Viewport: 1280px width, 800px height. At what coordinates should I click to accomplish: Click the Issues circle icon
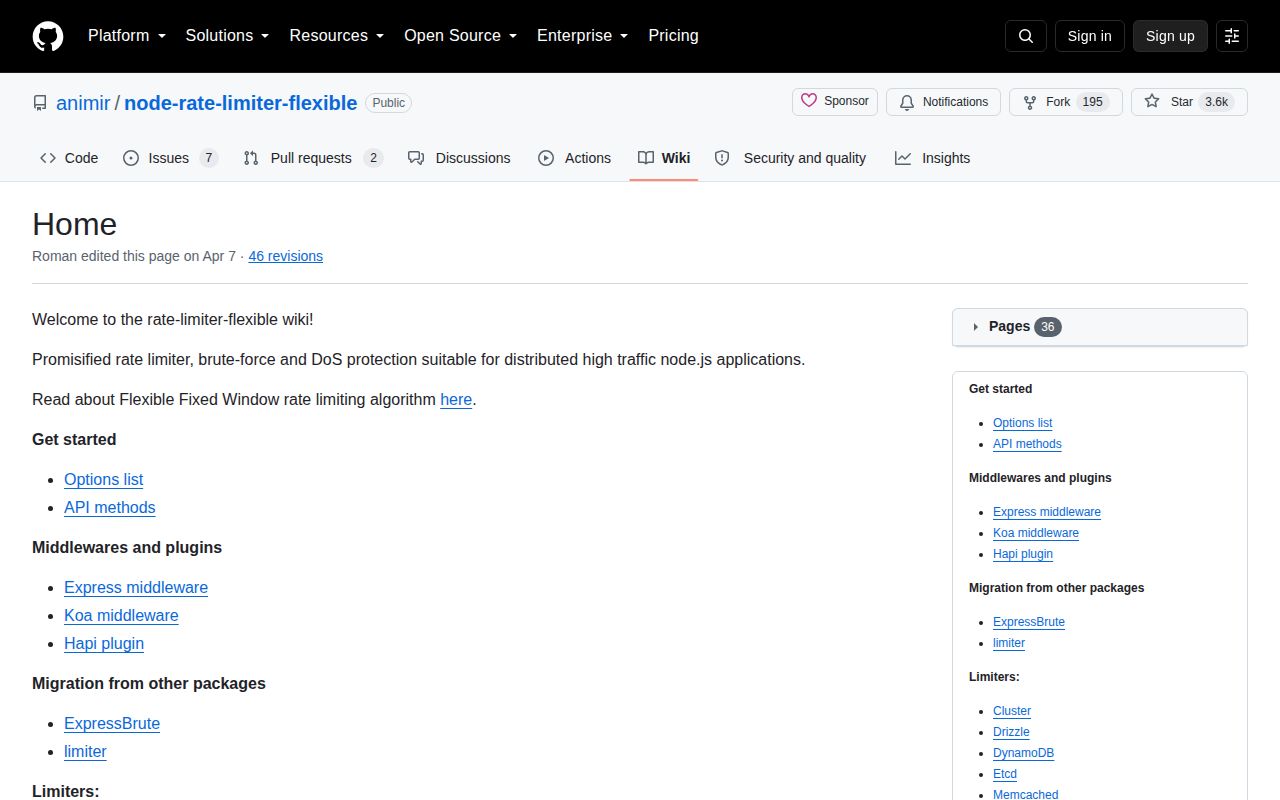click(131, 158)
